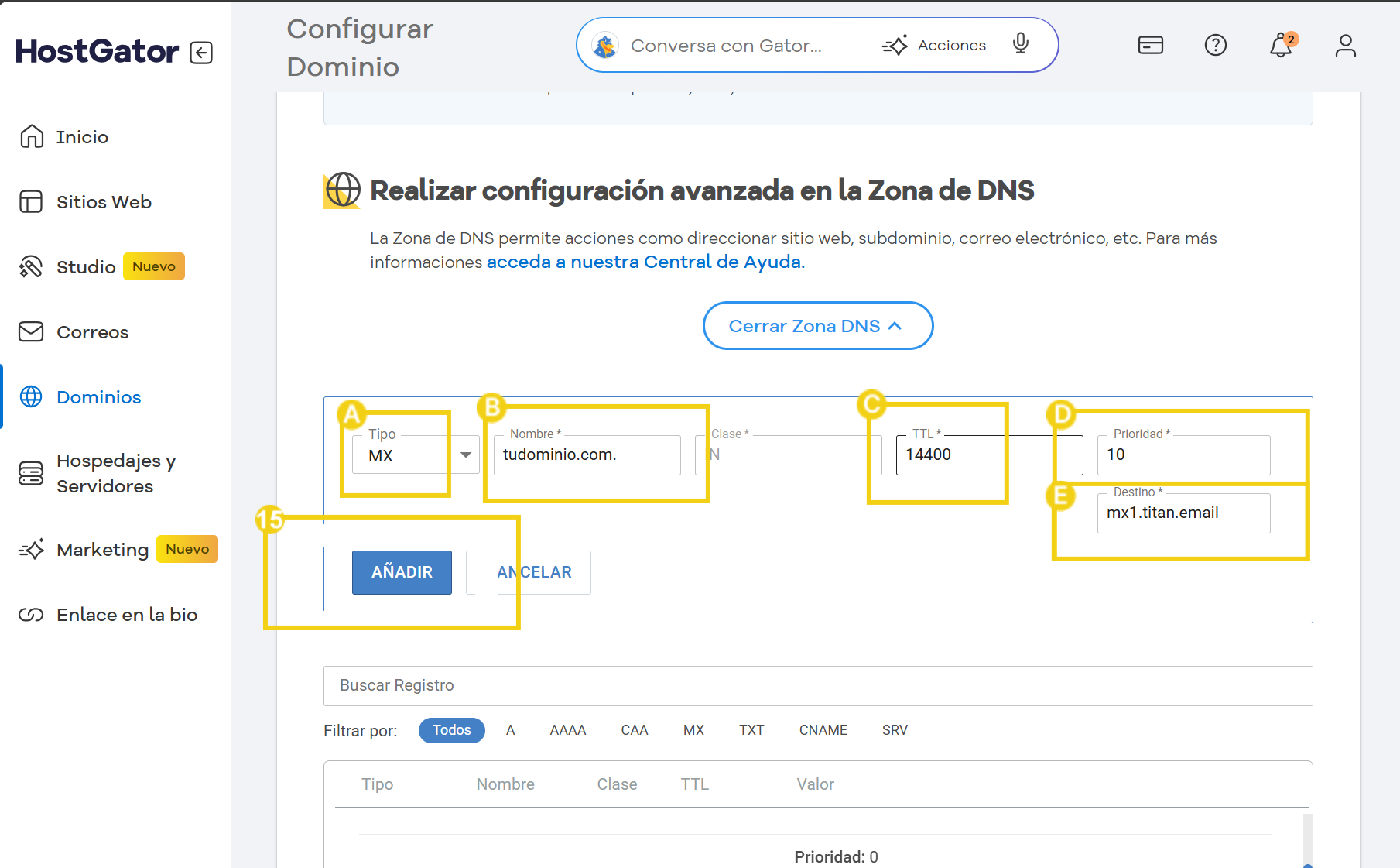Click the billing card icon
The height and width of the screenshot is (868, 1400).
1150,46
